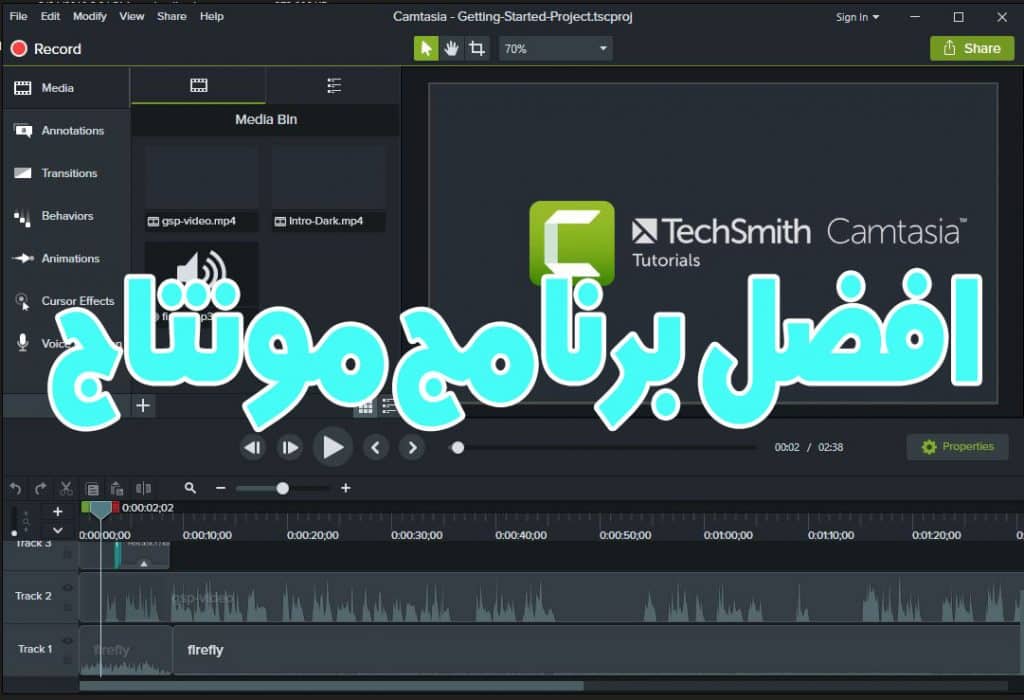The width and height of the screenshot is (1024, 700).
Task: Toggle Track 1 visibility eye icon
Action: coord(67,641)
